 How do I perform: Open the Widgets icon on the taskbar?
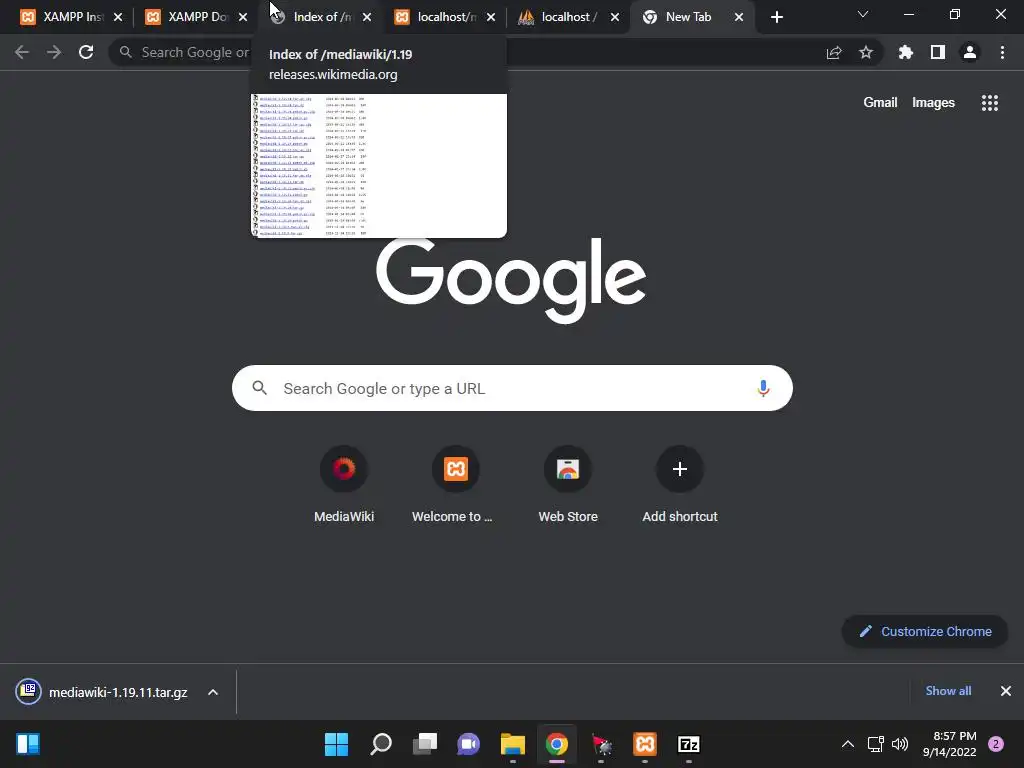[x=28, y=744]
